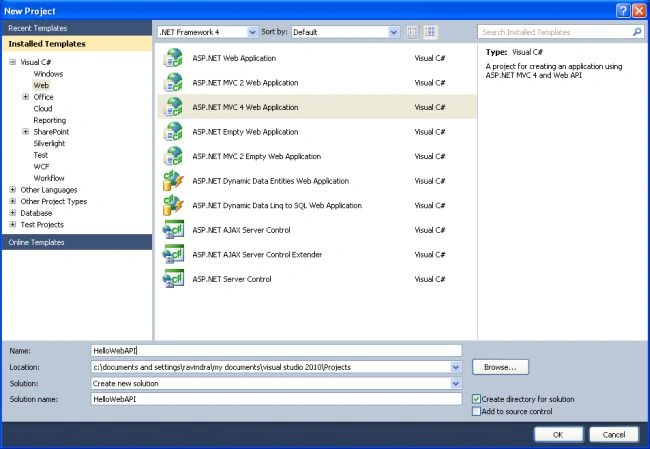Select Windows under Visual C#
650x449 pixels.
coord(48,74)
